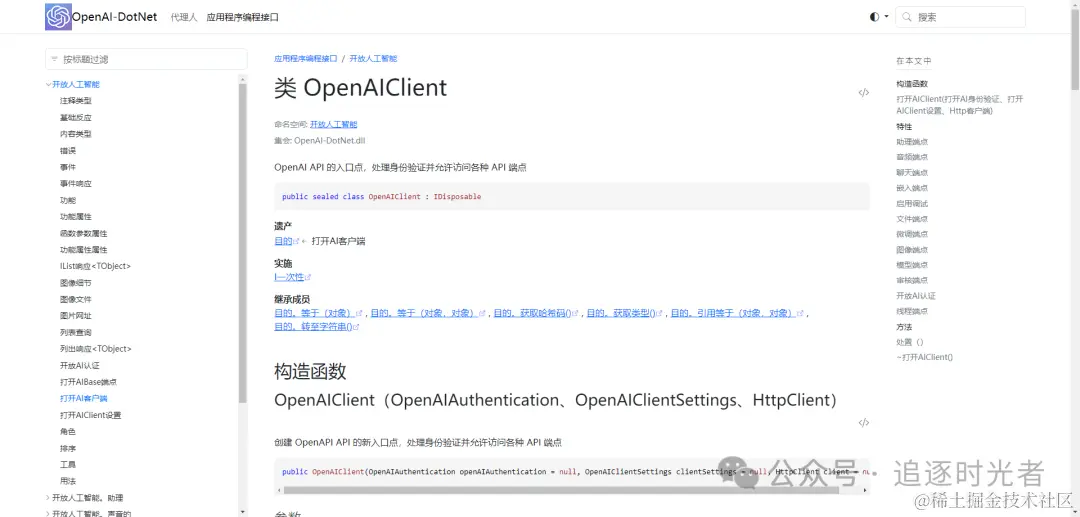Image resolution: width=1080 pixels, height=517 pixels.
Task: Jump to 构造函数 in the article outline
Action: pos(912,83)
